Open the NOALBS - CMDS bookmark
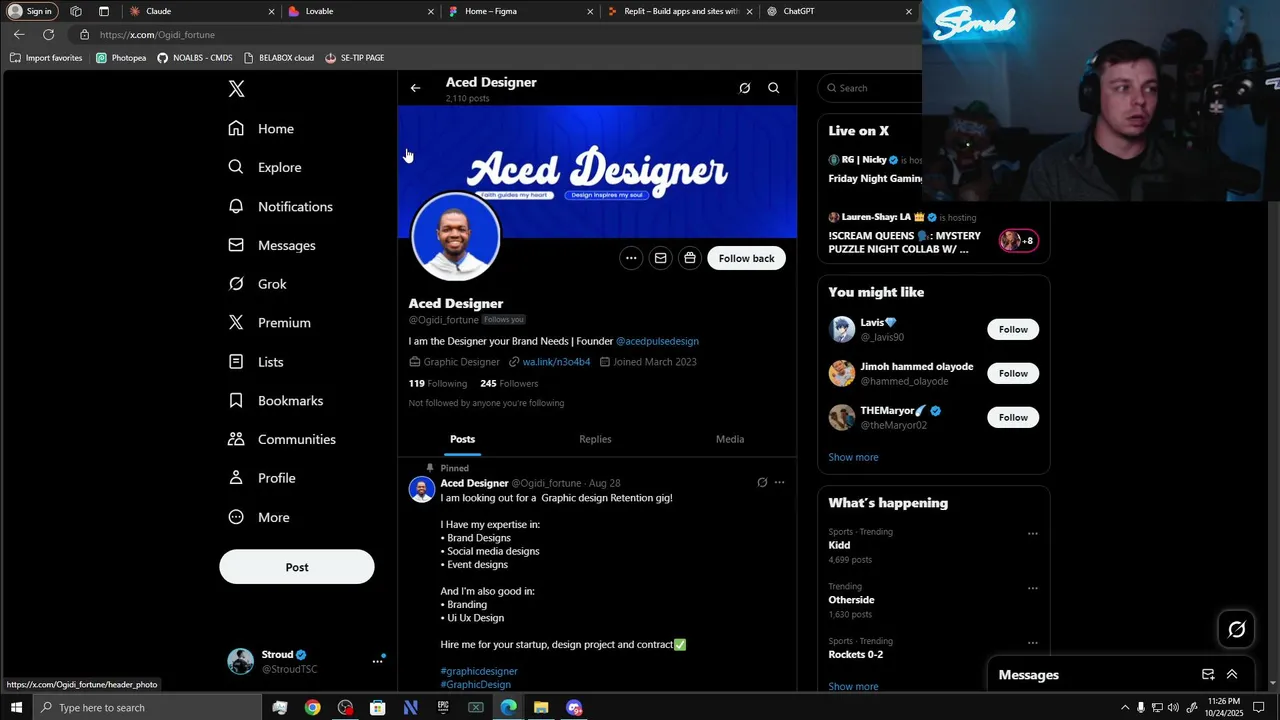The height and width of the screenshot is (720, 1280). click(195, 58)
